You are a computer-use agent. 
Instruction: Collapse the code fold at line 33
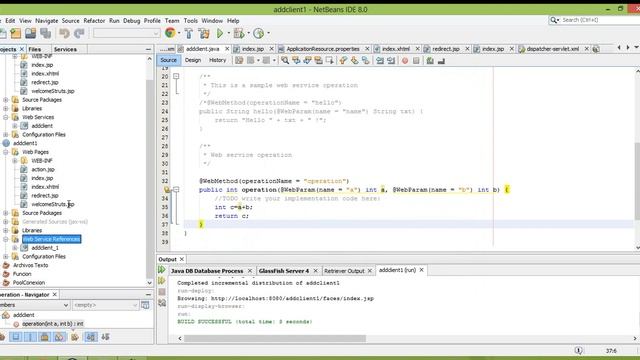pos(176,189)
